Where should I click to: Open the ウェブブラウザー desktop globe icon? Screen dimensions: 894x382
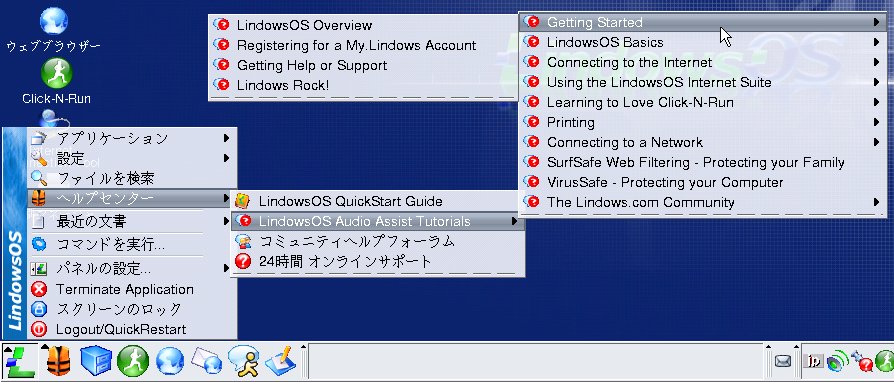tap(54, 22)
